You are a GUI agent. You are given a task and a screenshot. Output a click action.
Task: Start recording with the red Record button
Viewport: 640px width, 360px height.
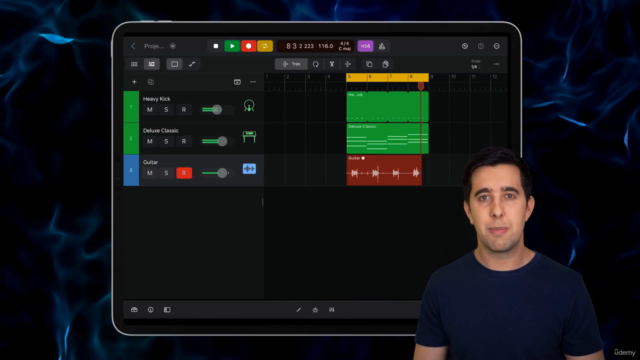(x=249, y=46)
